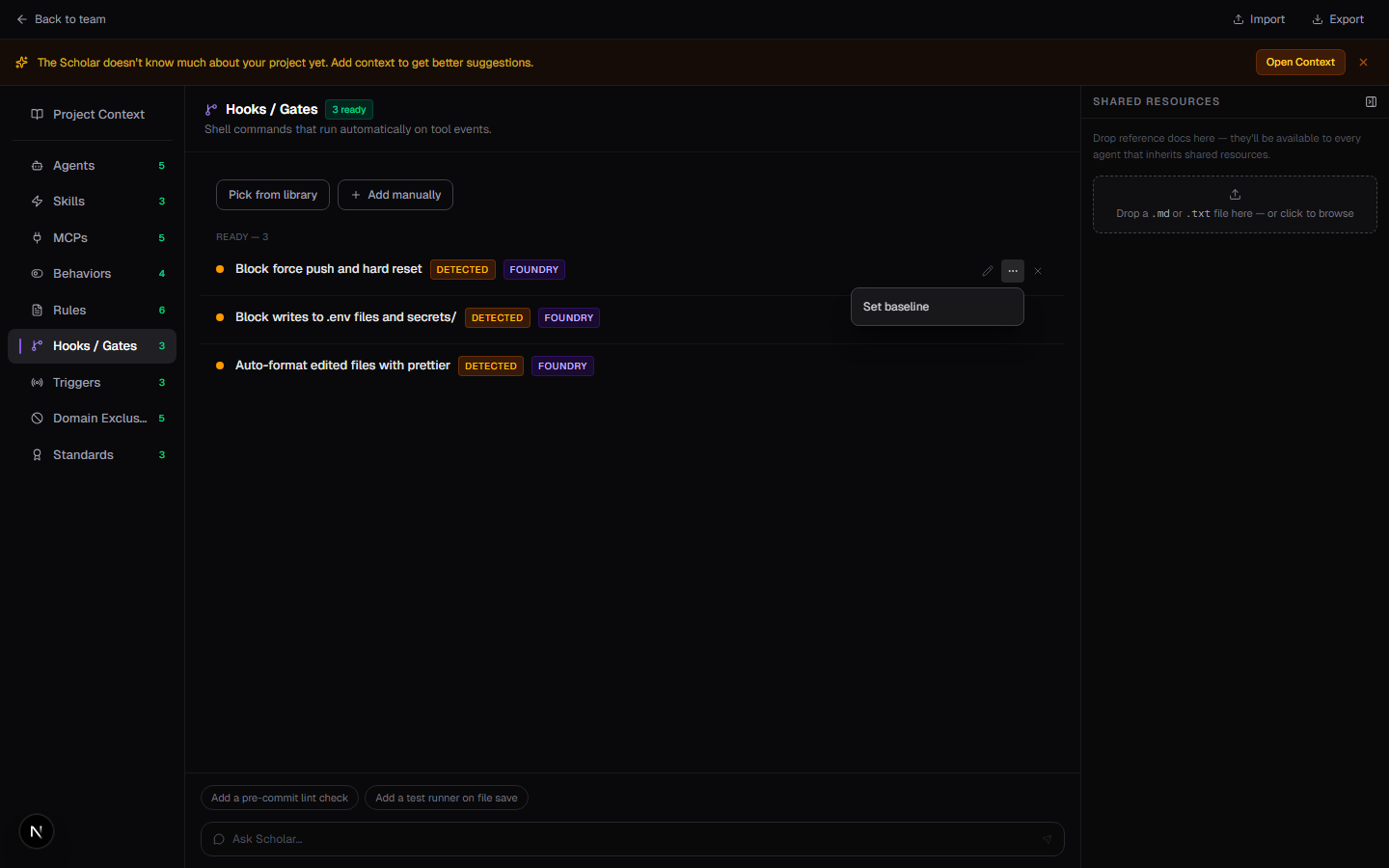Viewport: 1389px width, 868px height.
Task: Click the upload icon in drop zone
Action: tap(1235, 194)
